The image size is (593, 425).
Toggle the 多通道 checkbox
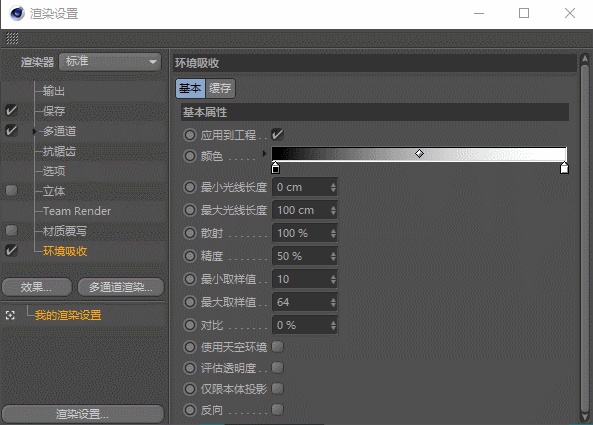coord(11,131)
